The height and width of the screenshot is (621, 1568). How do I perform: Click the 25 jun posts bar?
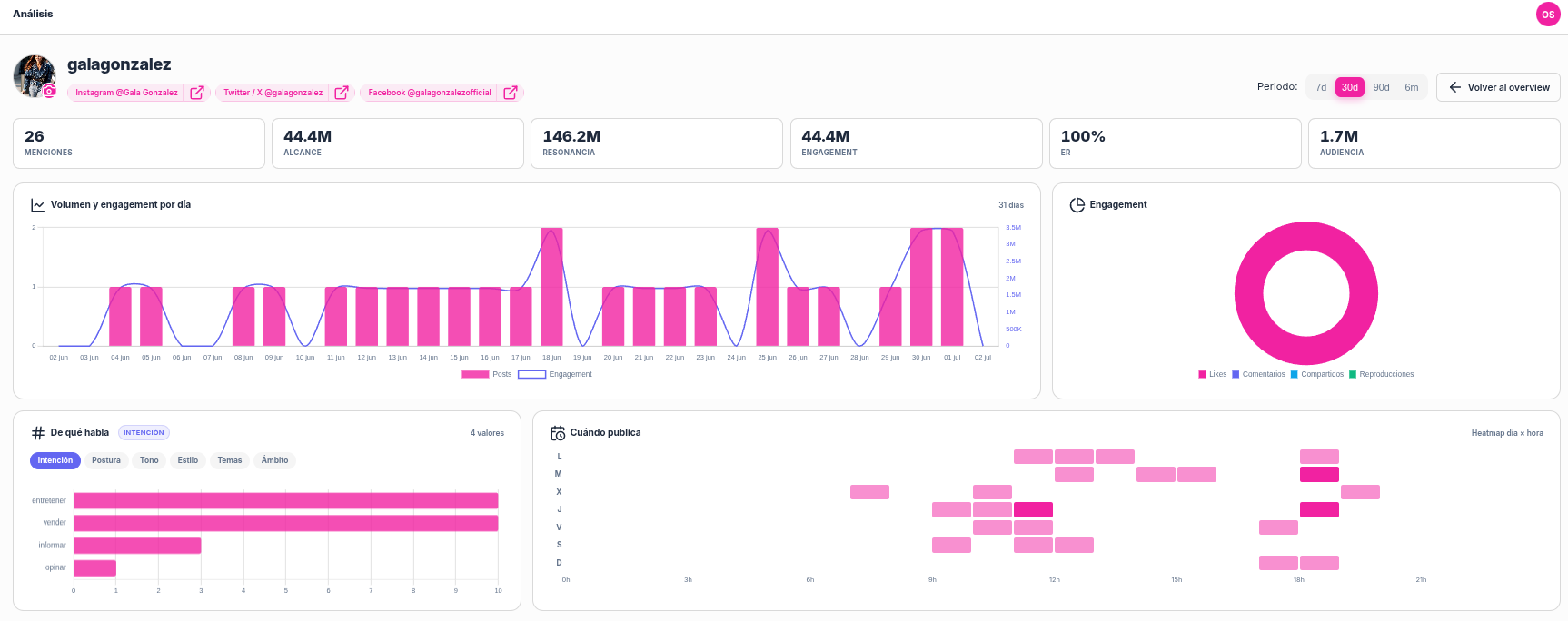768,287
